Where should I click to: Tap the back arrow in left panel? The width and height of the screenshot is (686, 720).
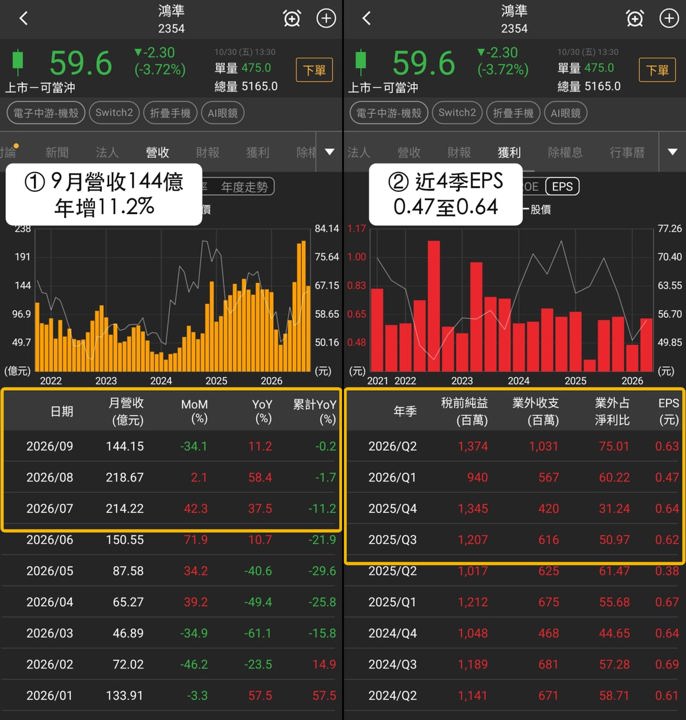(24, 19)
